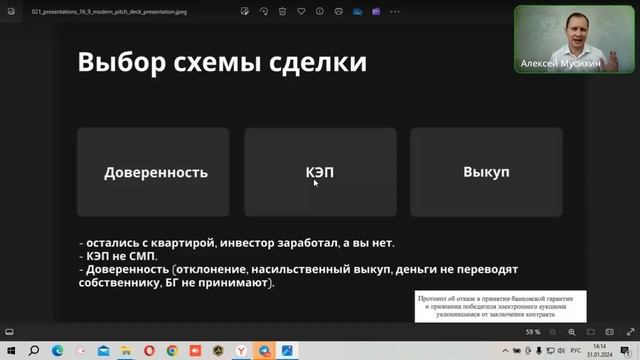Zoom out using the minus magnifier icon
The width and height of the screenshot is (640, 360).
[x=553, y=332]
